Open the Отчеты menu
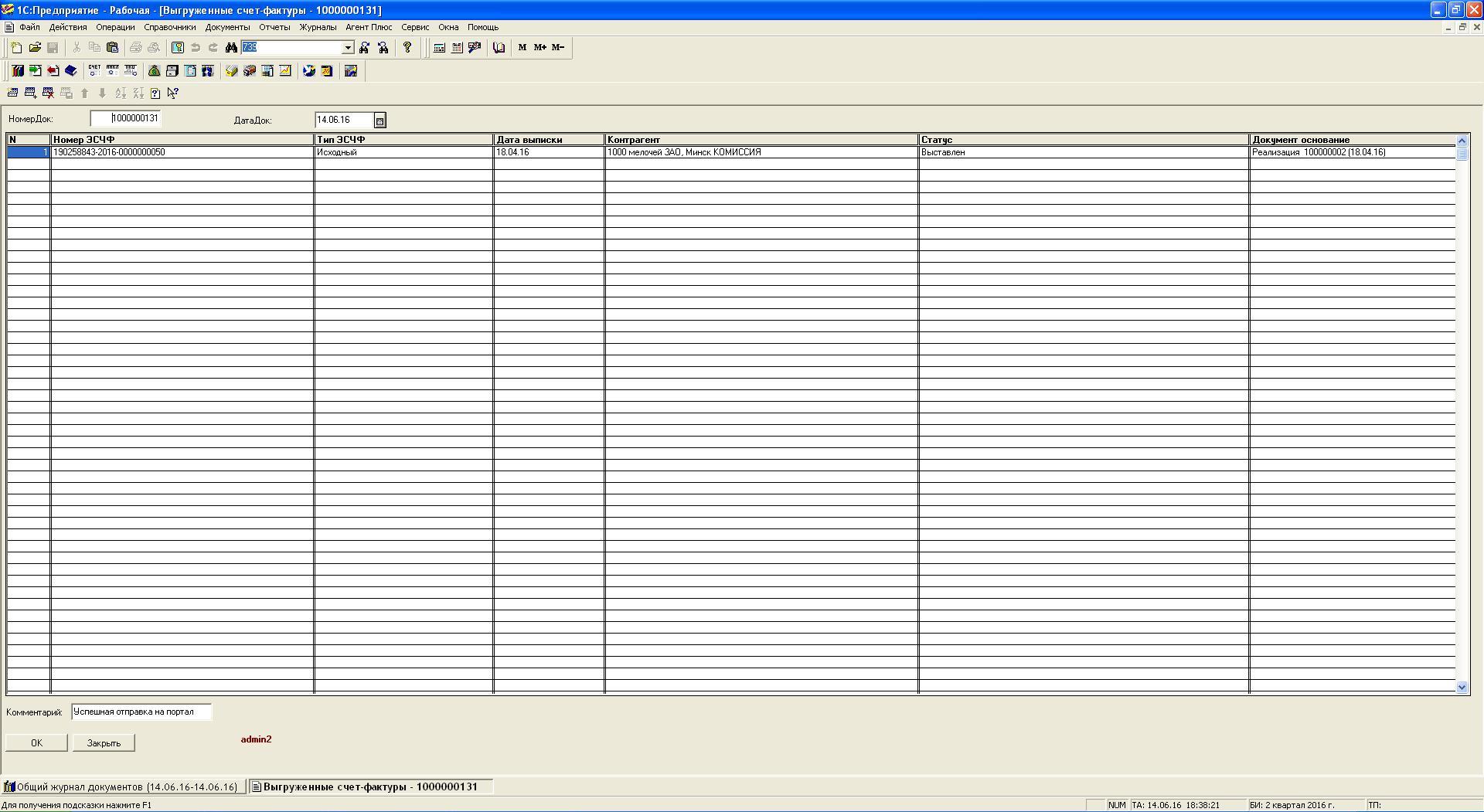Image resolution: width=1484 pixels, height=812 pixels. [274, 27]
